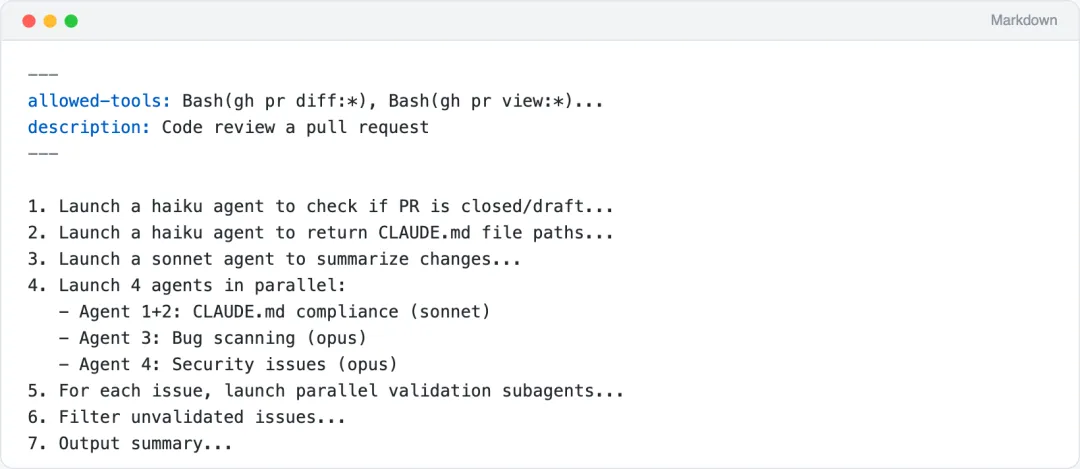This screenshot has width=1080, height=469.
Task: Click the red close window button
Action: pos(29,21)
